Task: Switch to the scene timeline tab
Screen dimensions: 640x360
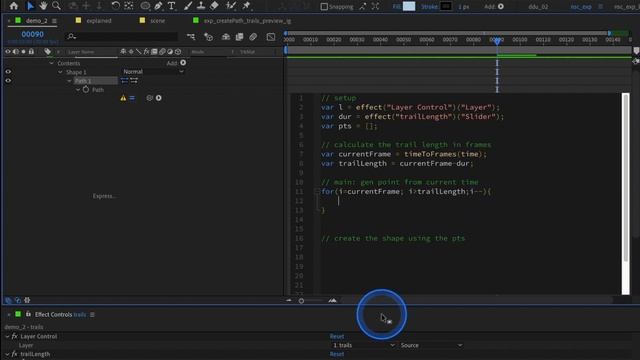Action: click(158, 20)
